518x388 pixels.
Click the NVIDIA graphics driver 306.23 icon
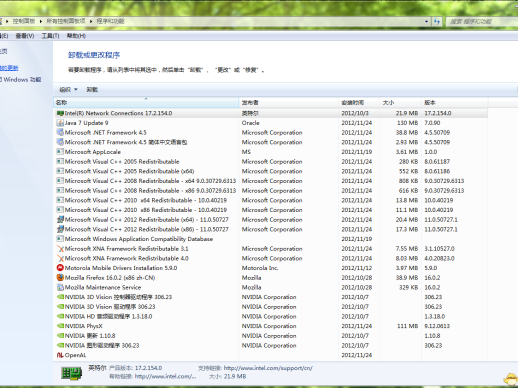click(60, 345)
